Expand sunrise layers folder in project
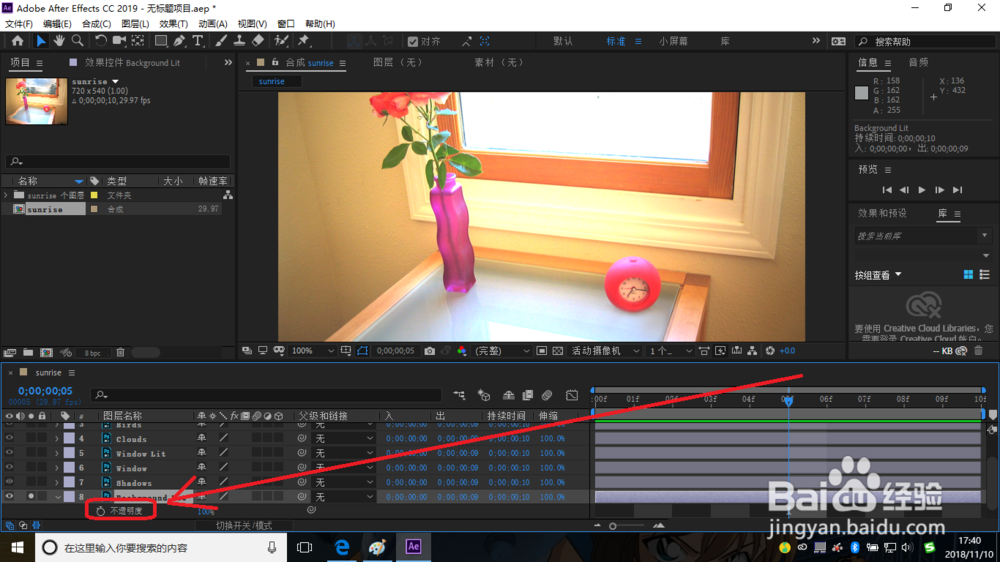This screenshot has width=1000, height=562. pyautogui.click(x=6, y=195)
